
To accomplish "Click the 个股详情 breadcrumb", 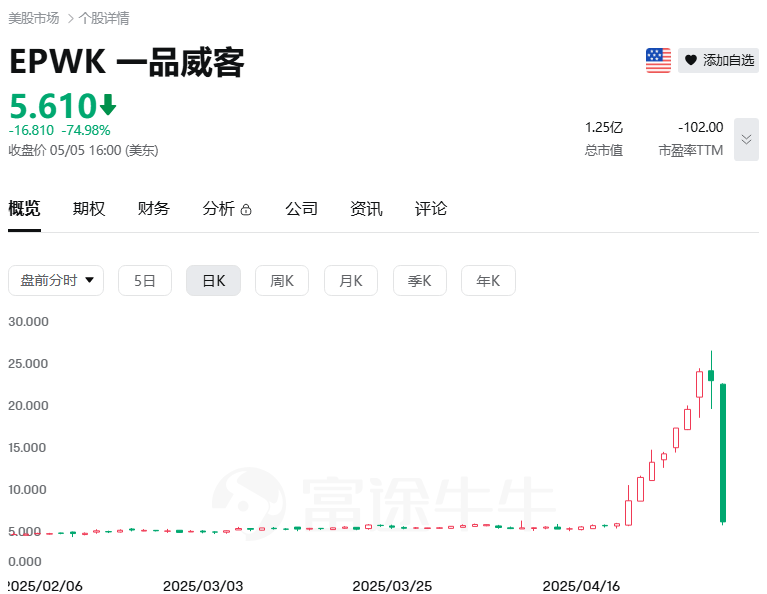I will [104, 19].
